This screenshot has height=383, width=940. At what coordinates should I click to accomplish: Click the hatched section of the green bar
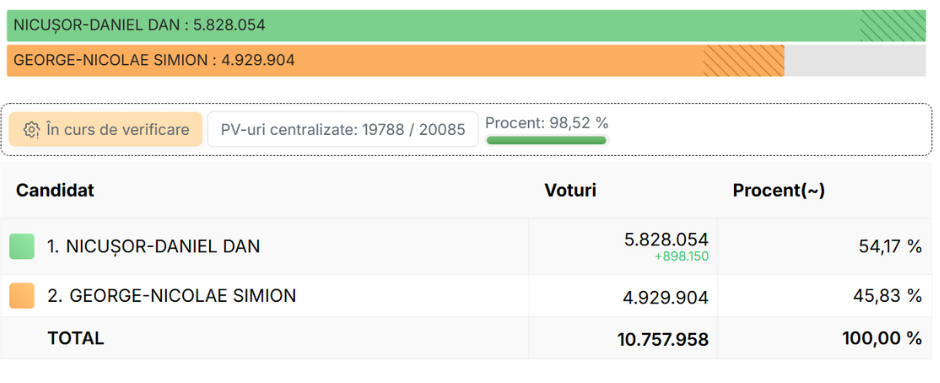(x=893, y=25)
